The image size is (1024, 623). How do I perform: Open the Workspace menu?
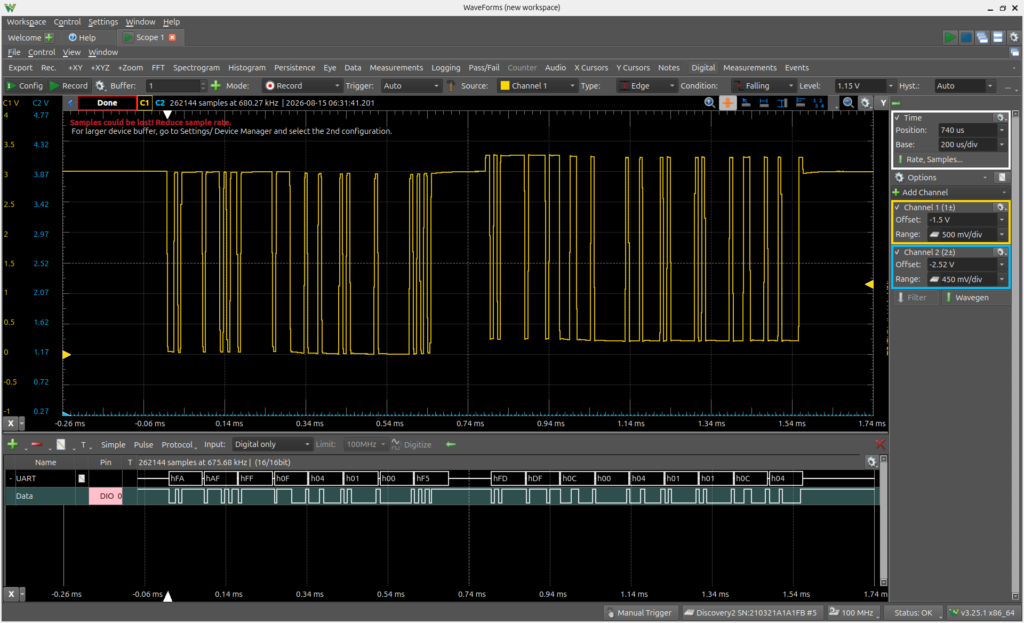pos(26,22)
